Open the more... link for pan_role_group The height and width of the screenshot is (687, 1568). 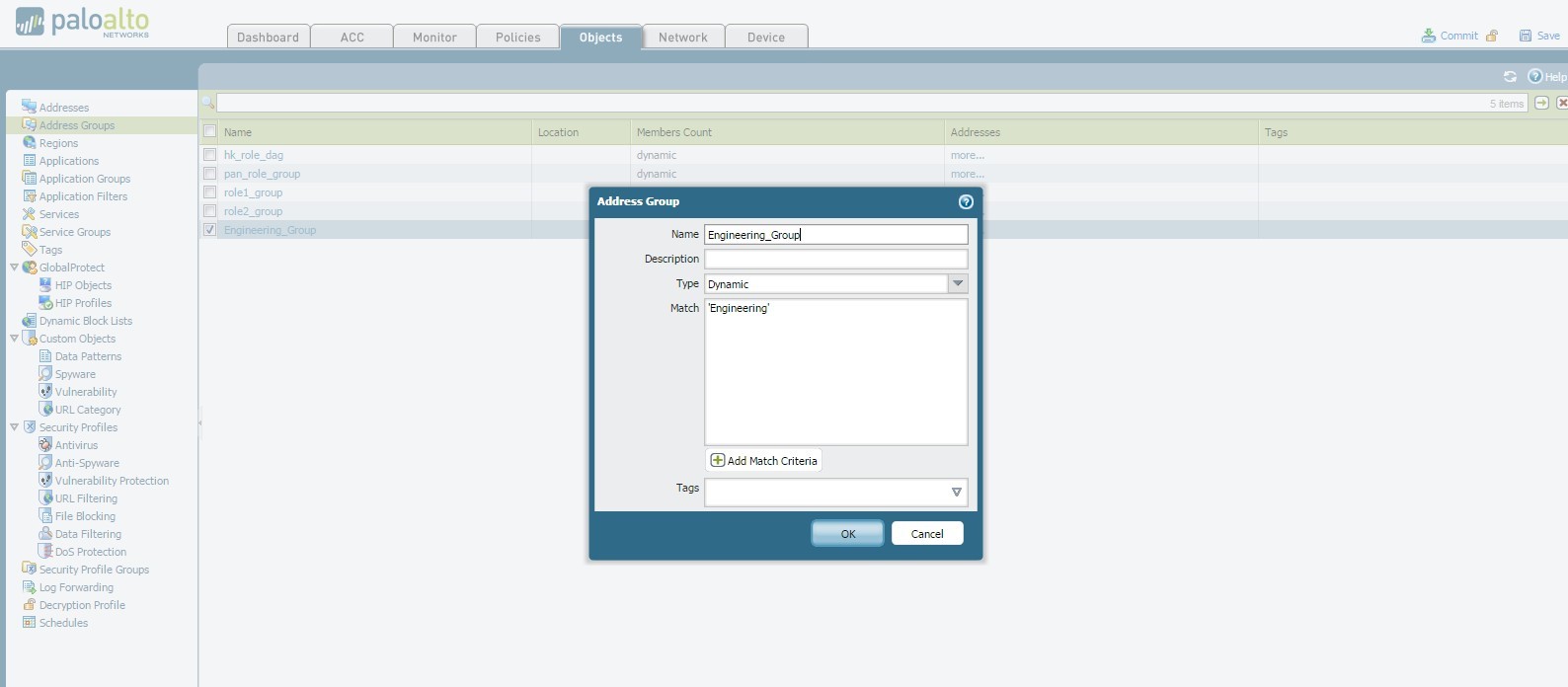pyautogui.click(x=967, y=174)
